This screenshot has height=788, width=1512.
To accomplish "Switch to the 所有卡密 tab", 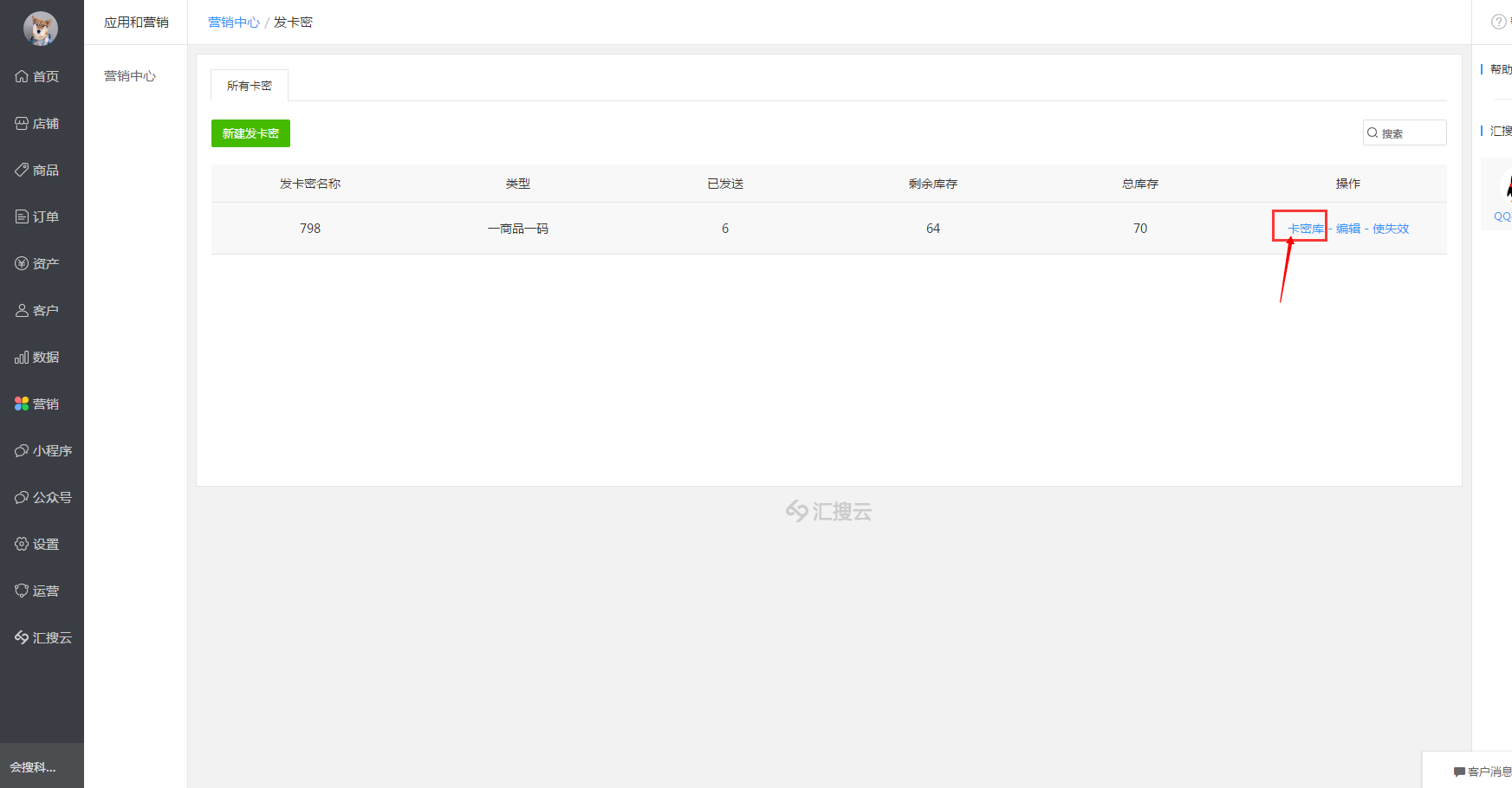I will pyautogui.click(x=250, y=86).
